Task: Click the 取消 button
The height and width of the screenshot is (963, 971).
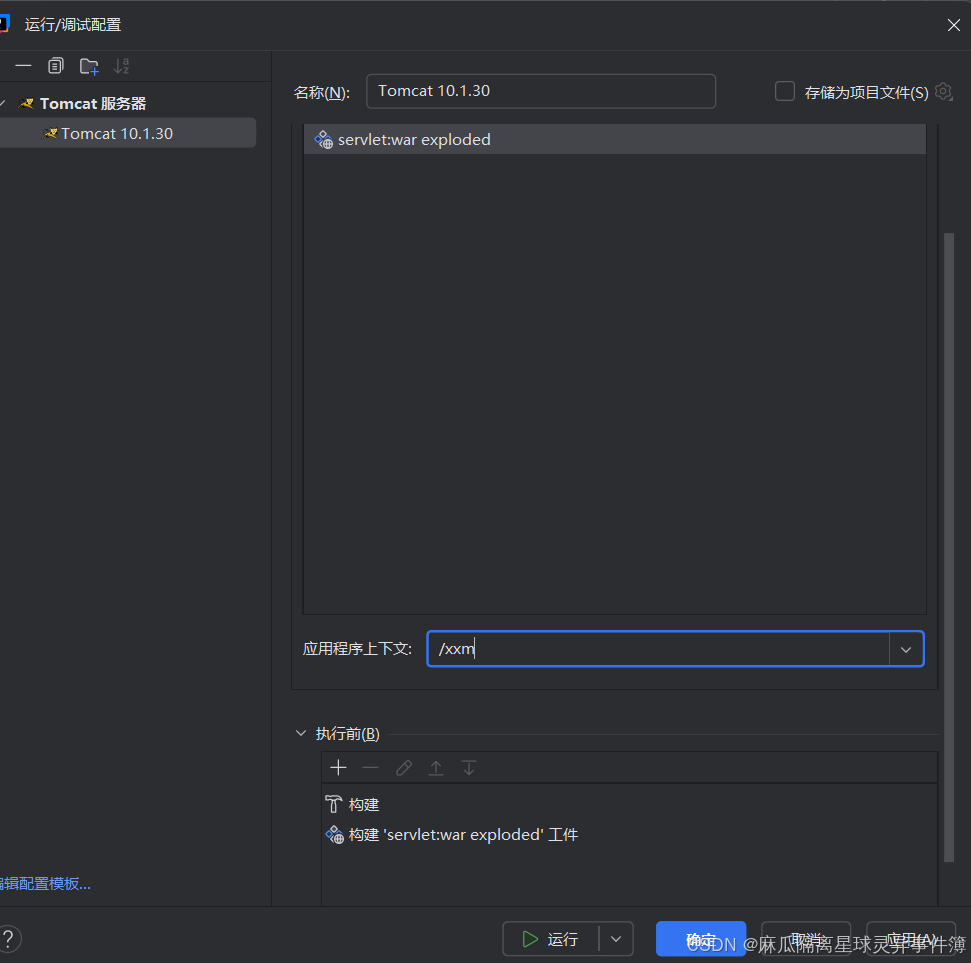Action: (806, 939)
